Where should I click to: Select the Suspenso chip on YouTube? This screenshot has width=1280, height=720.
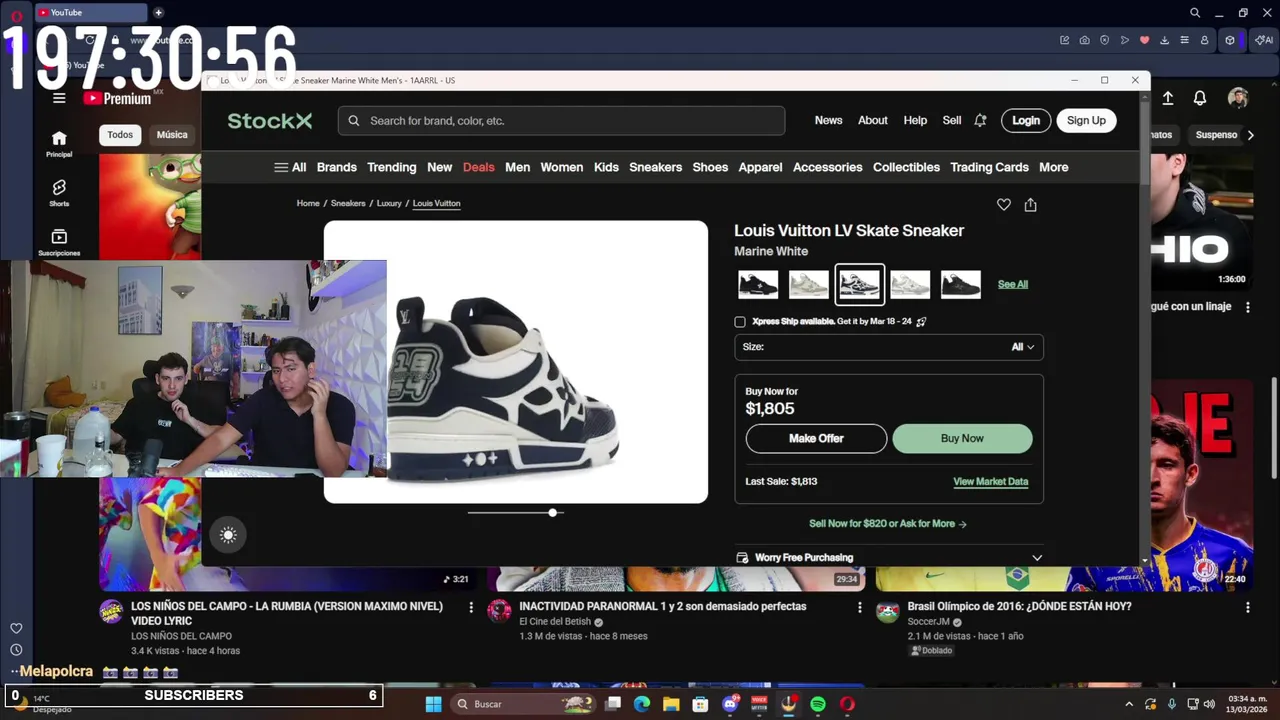1216,135
